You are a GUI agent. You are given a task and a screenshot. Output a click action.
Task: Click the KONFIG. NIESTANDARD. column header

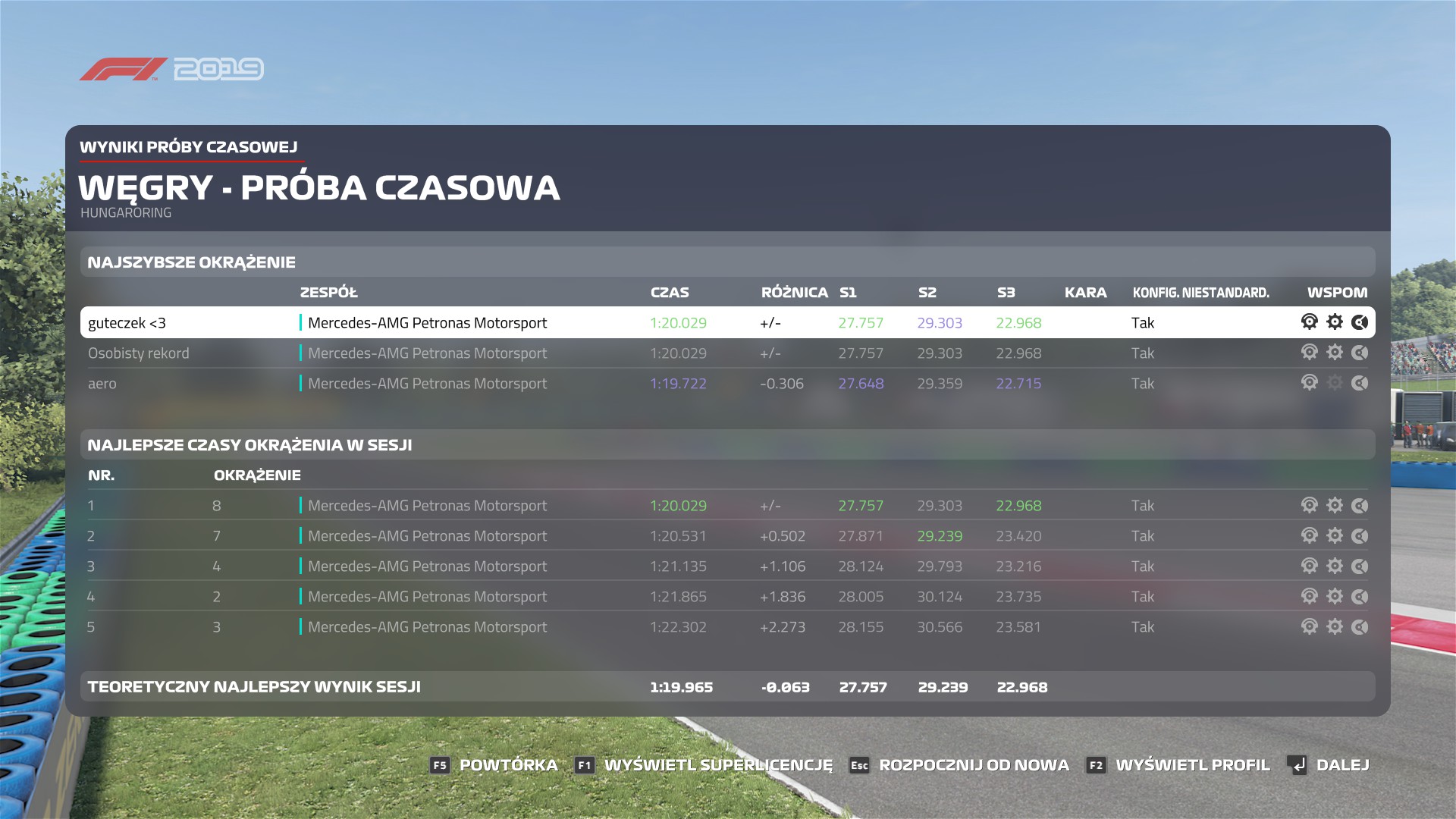point(1200,293)
